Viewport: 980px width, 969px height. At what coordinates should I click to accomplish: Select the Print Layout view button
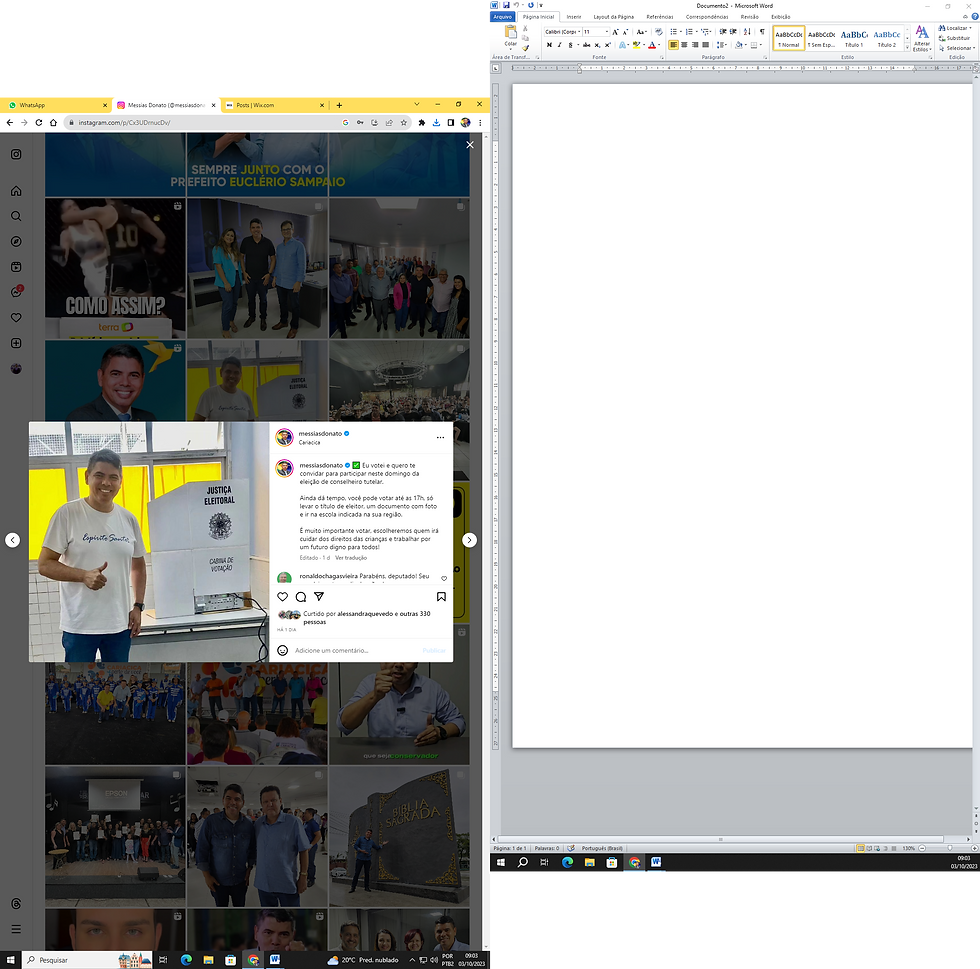861,848
